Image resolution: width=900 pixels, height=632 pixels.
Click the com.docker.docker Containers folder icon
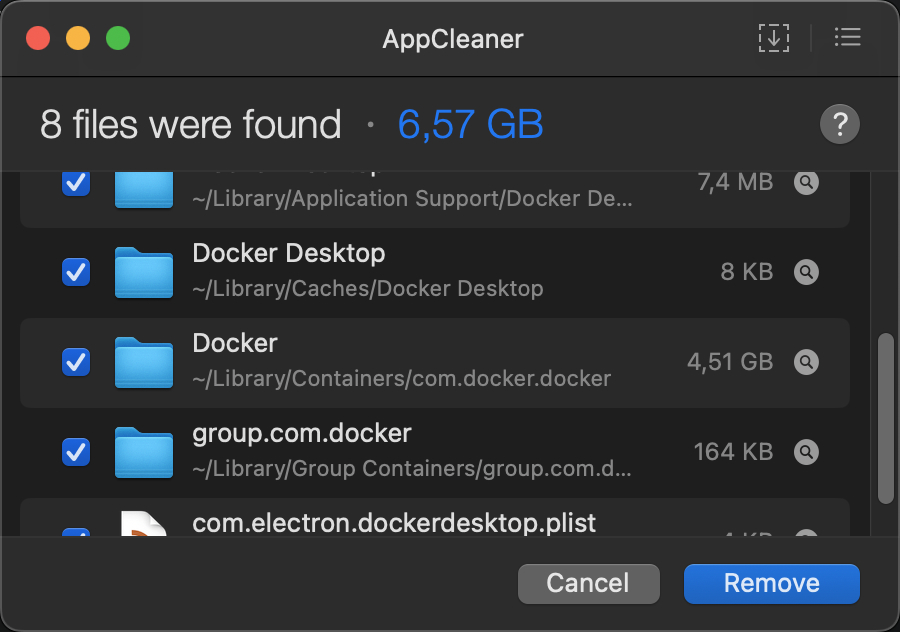tap(143, 362)
